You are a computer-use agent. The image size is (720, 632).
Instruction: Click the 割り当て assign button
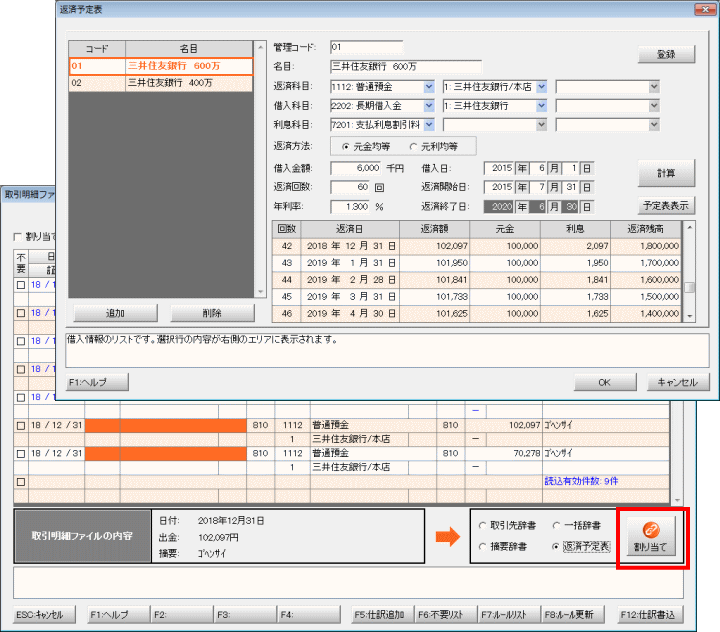[x=651, y=536]
